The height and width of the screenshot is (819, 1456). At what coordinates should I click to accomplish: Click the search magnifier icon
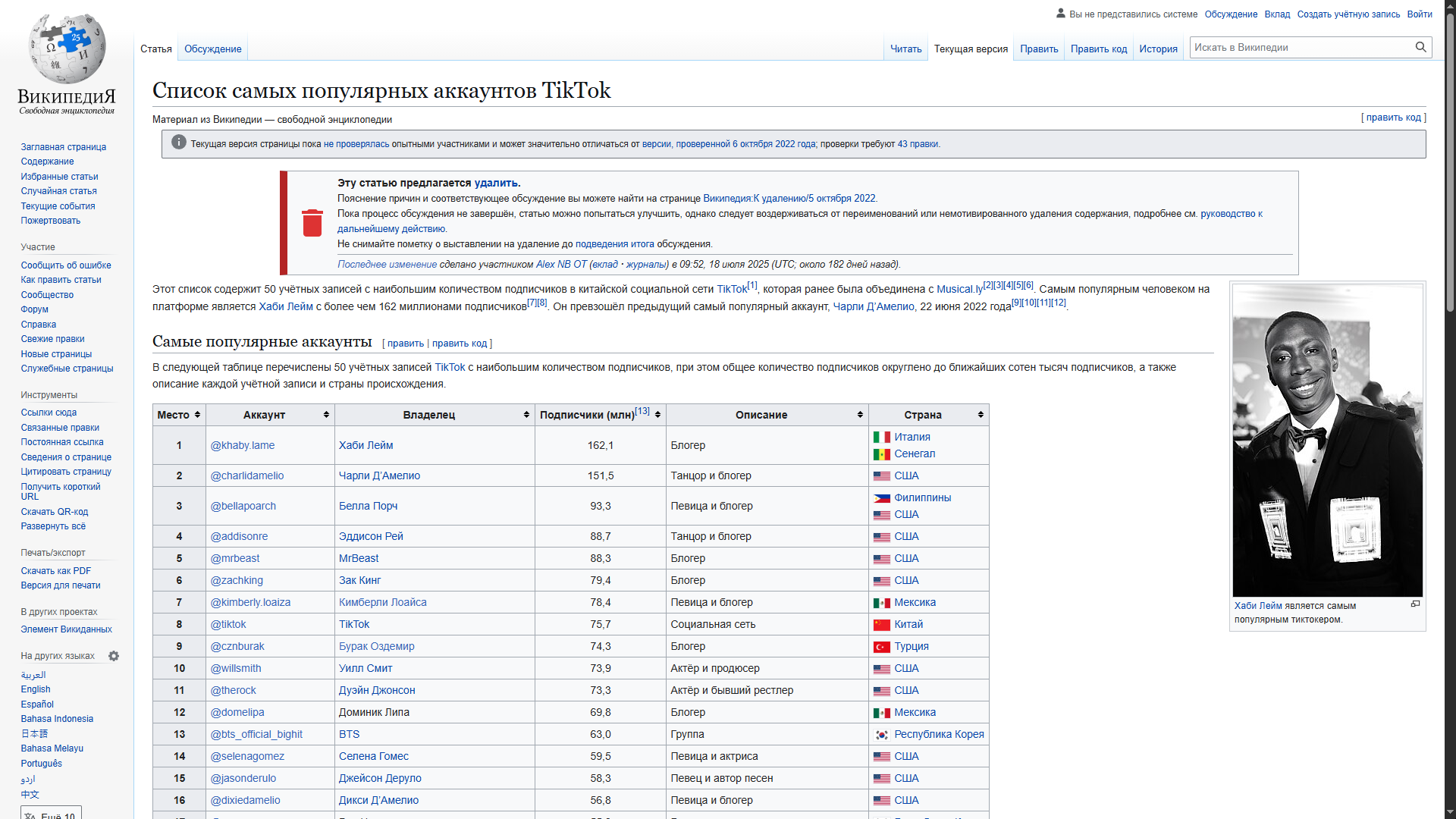[x=1420, y=47]
